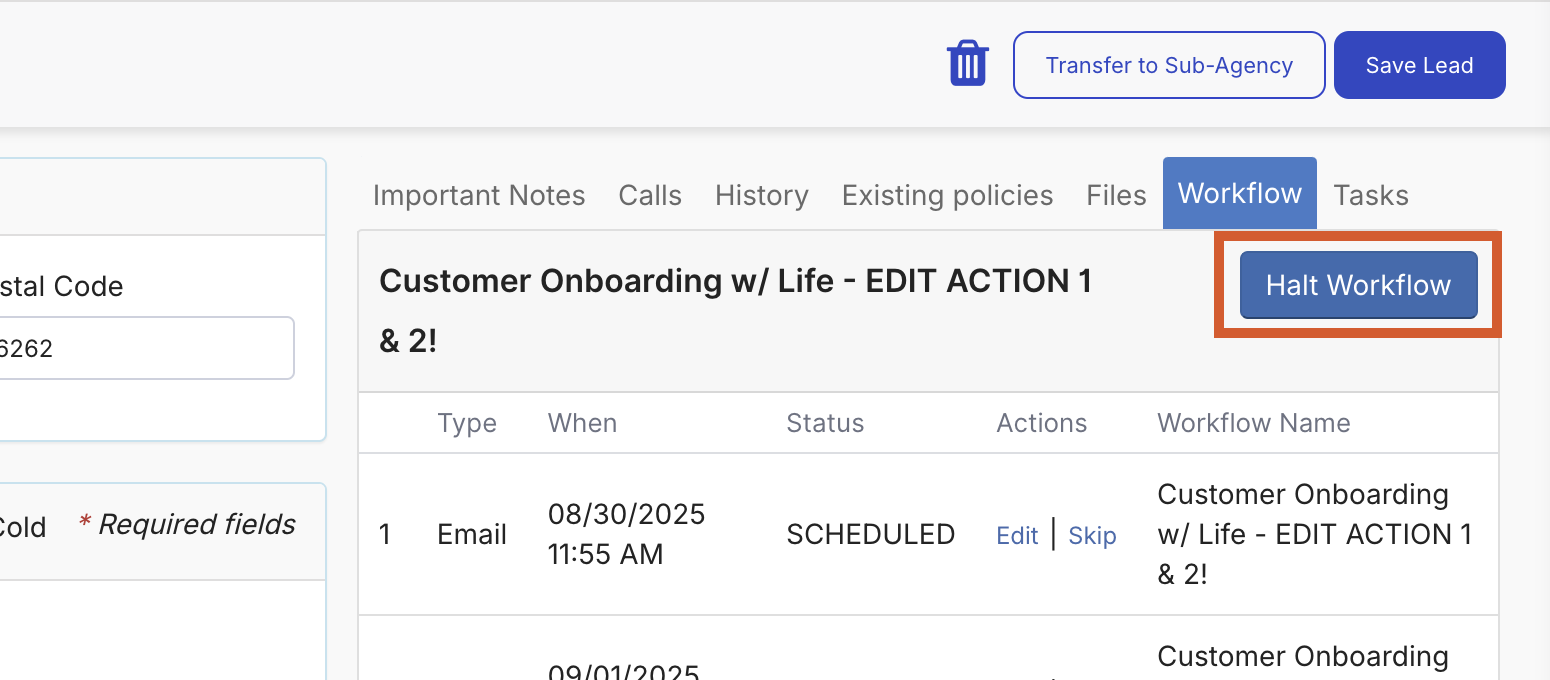Image resolution: width=1550 pixels, height=680 pixels.
Task: Open the Calls tab
Action: click(x=649, y=195)
